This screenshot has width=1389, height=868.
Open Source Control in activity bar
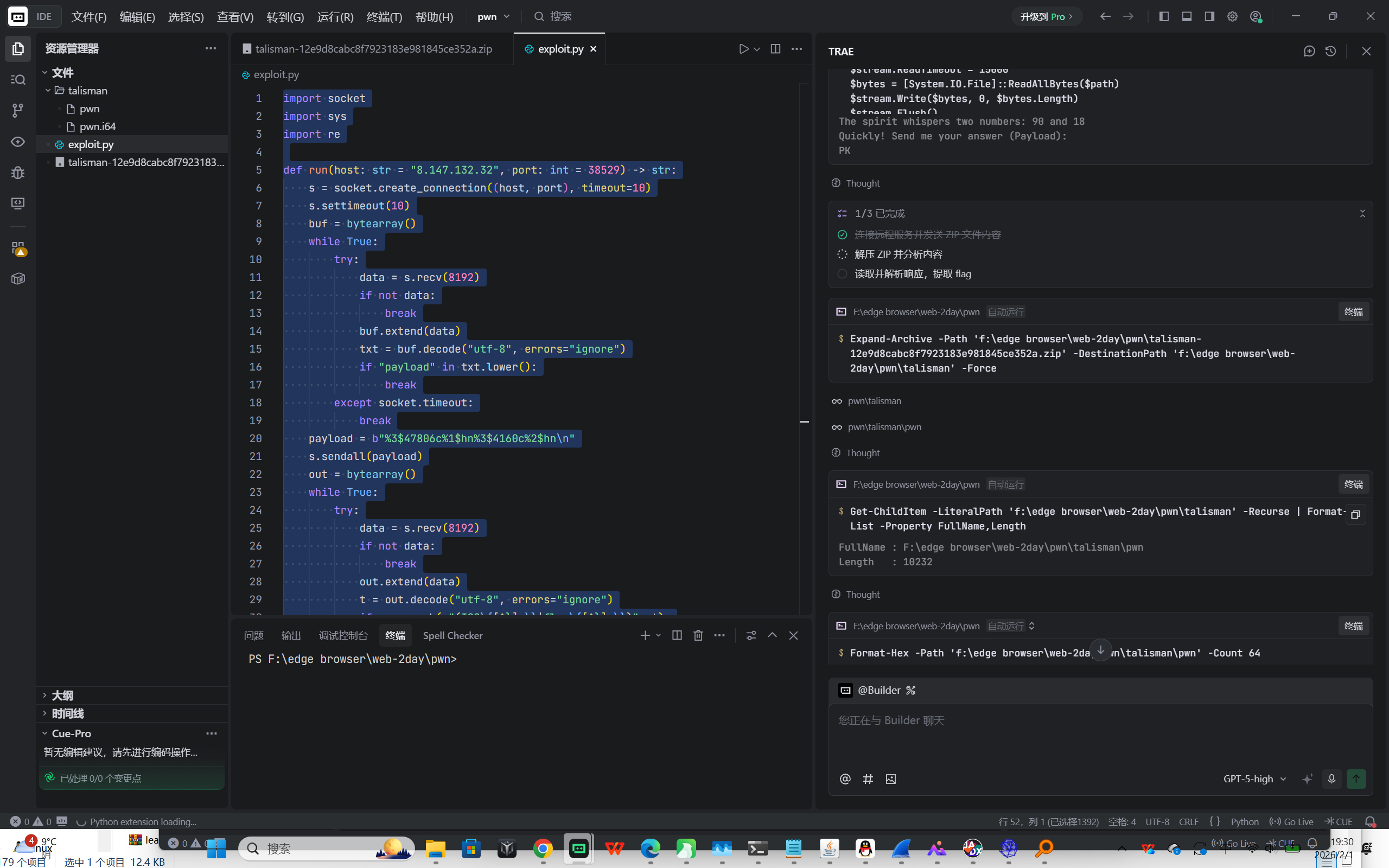pos(18,110)
